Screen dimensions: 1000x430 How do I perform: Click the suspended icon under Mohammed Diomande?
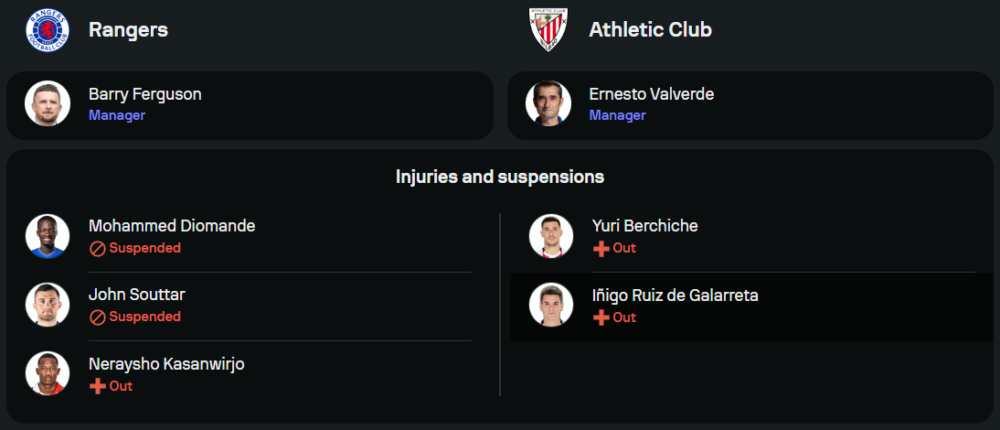(x=98, y=248)
